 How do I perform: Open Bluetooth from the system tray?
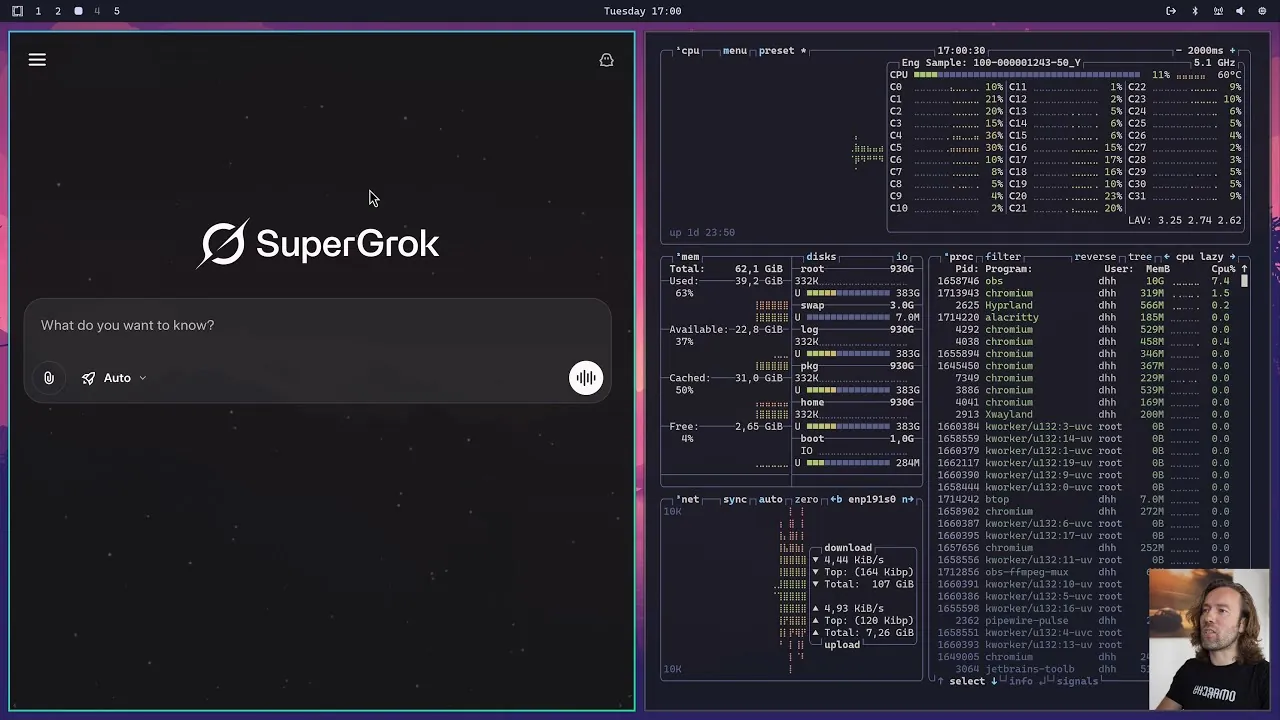(x=1195, y=11)
